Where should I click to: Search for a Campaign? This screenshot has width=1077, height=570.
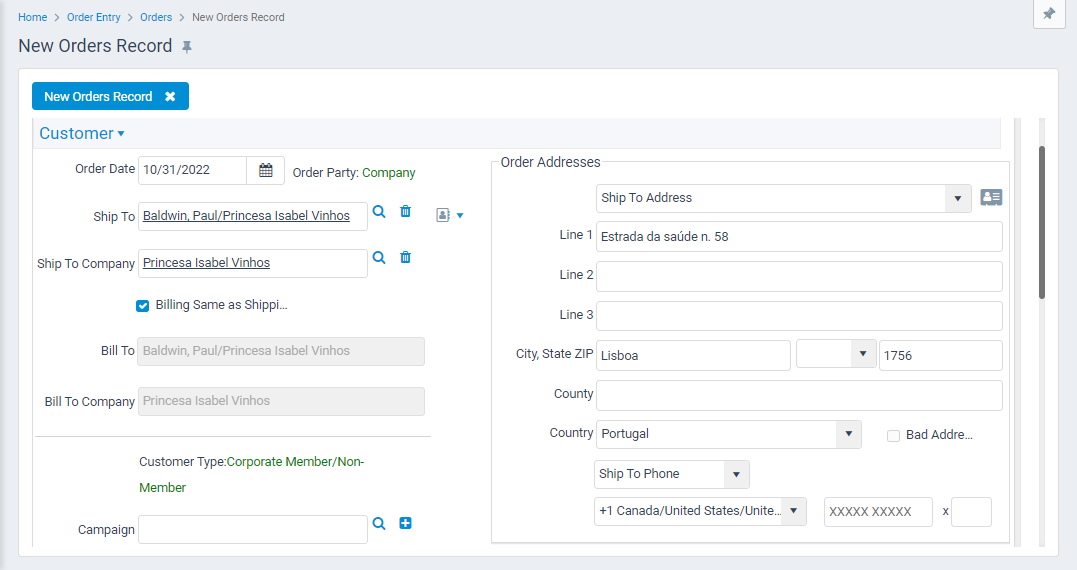pyautogui.click(x=379, y=523)
